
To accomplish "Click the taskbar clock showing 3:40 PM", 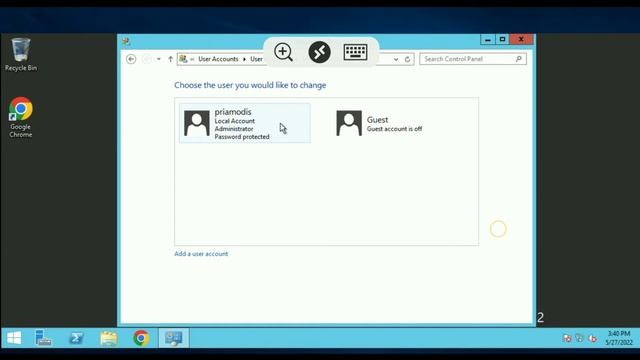I will tap(619, 338).
